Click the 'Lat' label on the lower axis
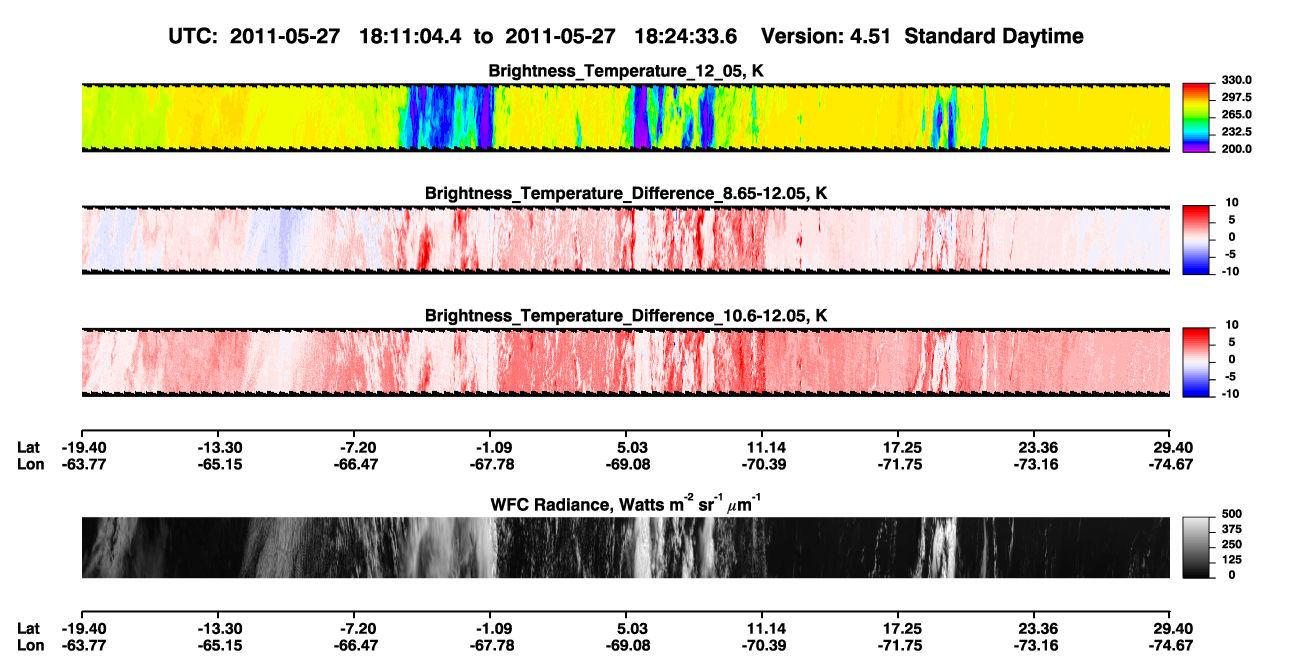The width and height of the screenshot is (1300, 667). (29, 629)
